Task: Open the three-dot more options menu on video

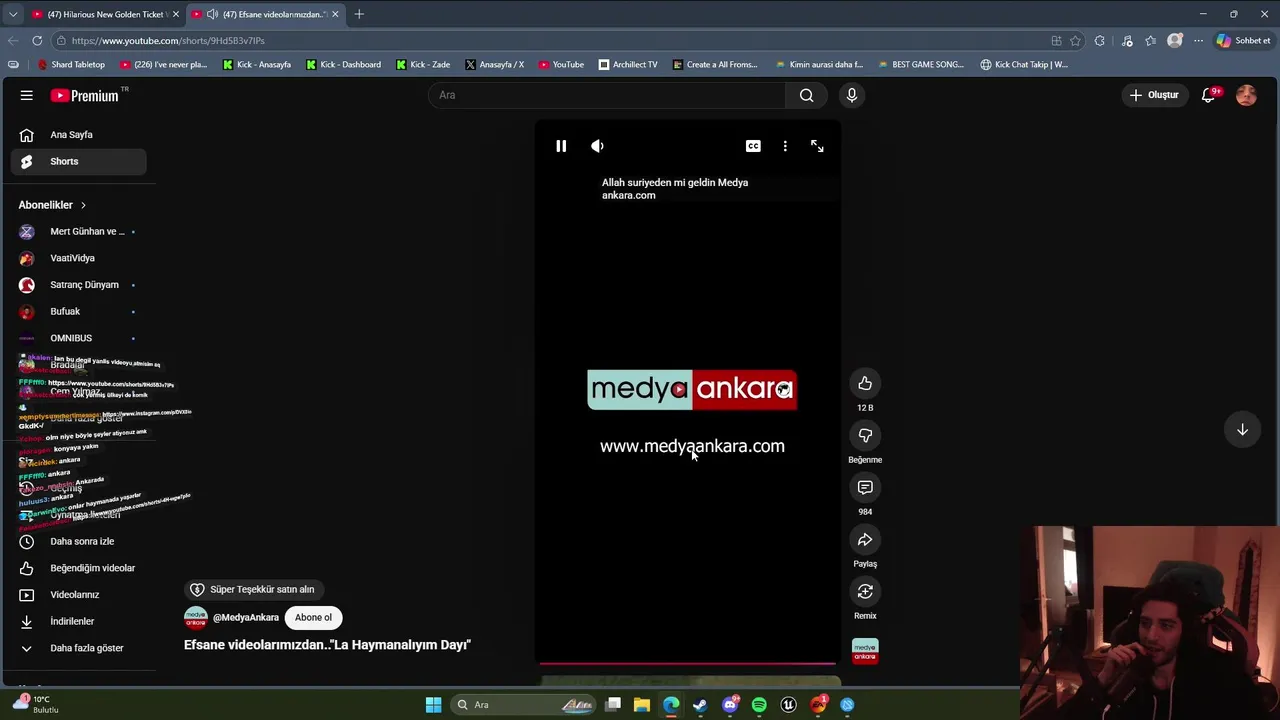Action: click(x=785, y=146)
